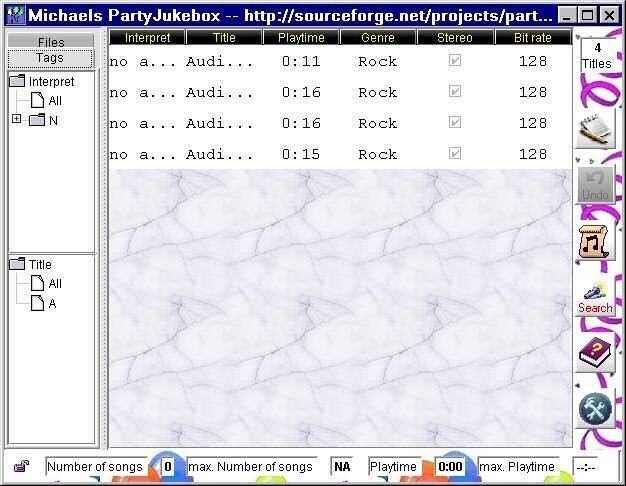Click the Playtime 0:00 value field
The width and height of the screenshot is (626, 486).
(x=450, y=466)
